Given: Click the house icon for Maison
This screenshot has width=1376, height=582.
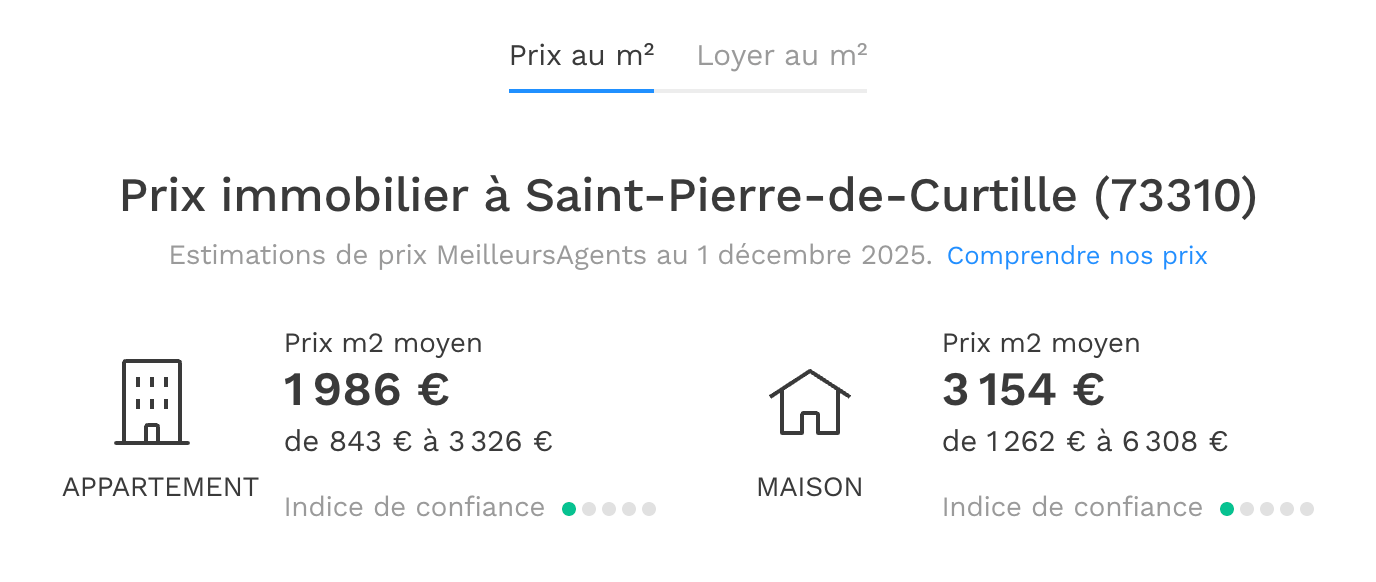Looking at the screenshot, I should click(809, 402).
